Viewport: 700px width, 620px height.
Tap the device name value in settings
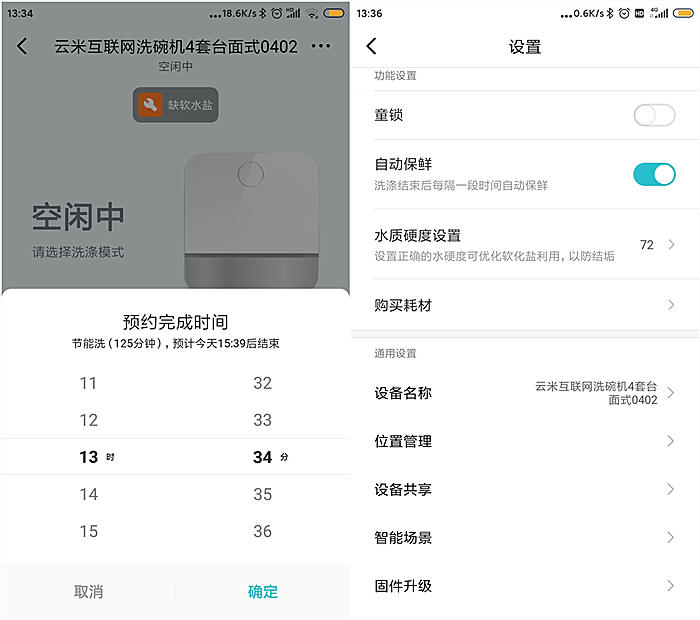(596, 393)
